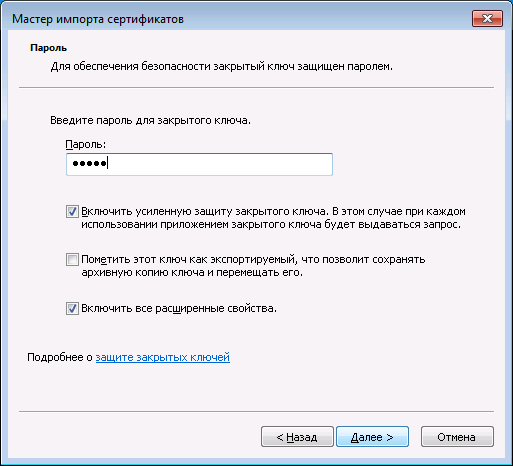Click the Для обеспечения безопасности description line
Image resolution: width=513 pixels, height=466 pixels.
[222, 66]
